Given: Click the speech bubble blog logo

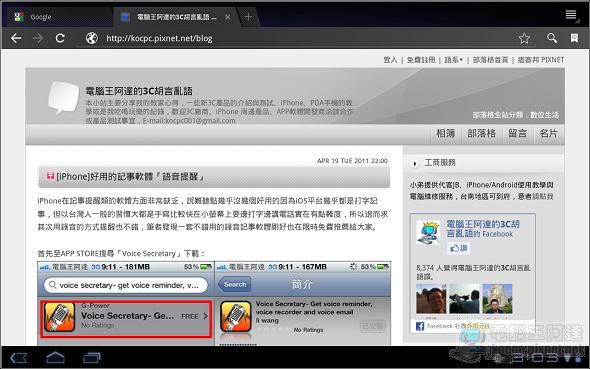Looking at the screenshot, I should point(63,97).
